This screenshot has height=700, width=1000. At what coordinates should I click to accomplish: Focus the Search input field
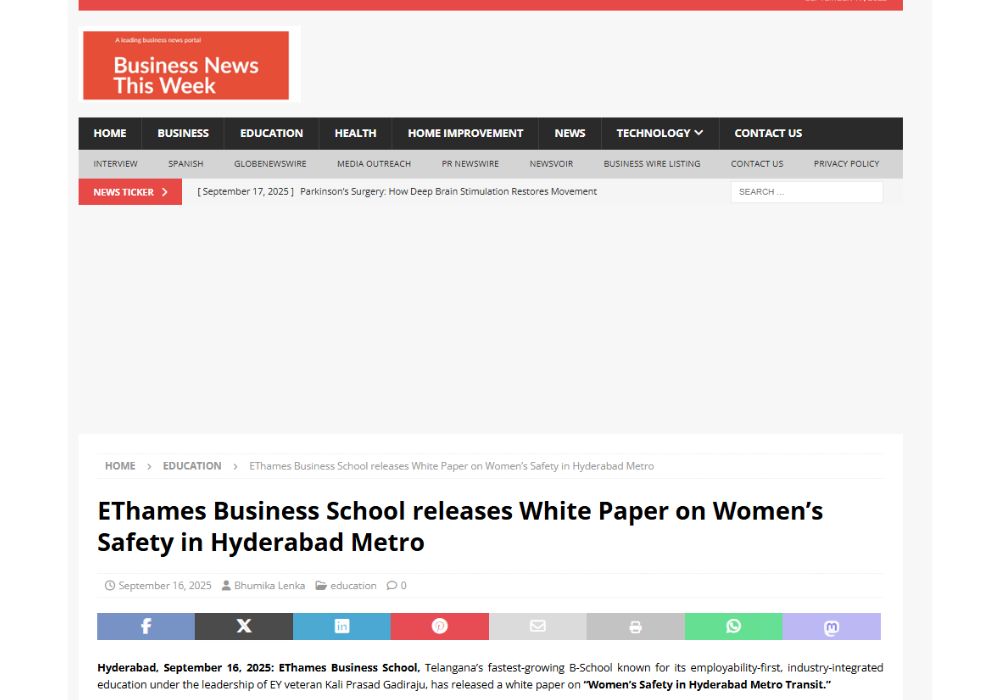(807, 192)
